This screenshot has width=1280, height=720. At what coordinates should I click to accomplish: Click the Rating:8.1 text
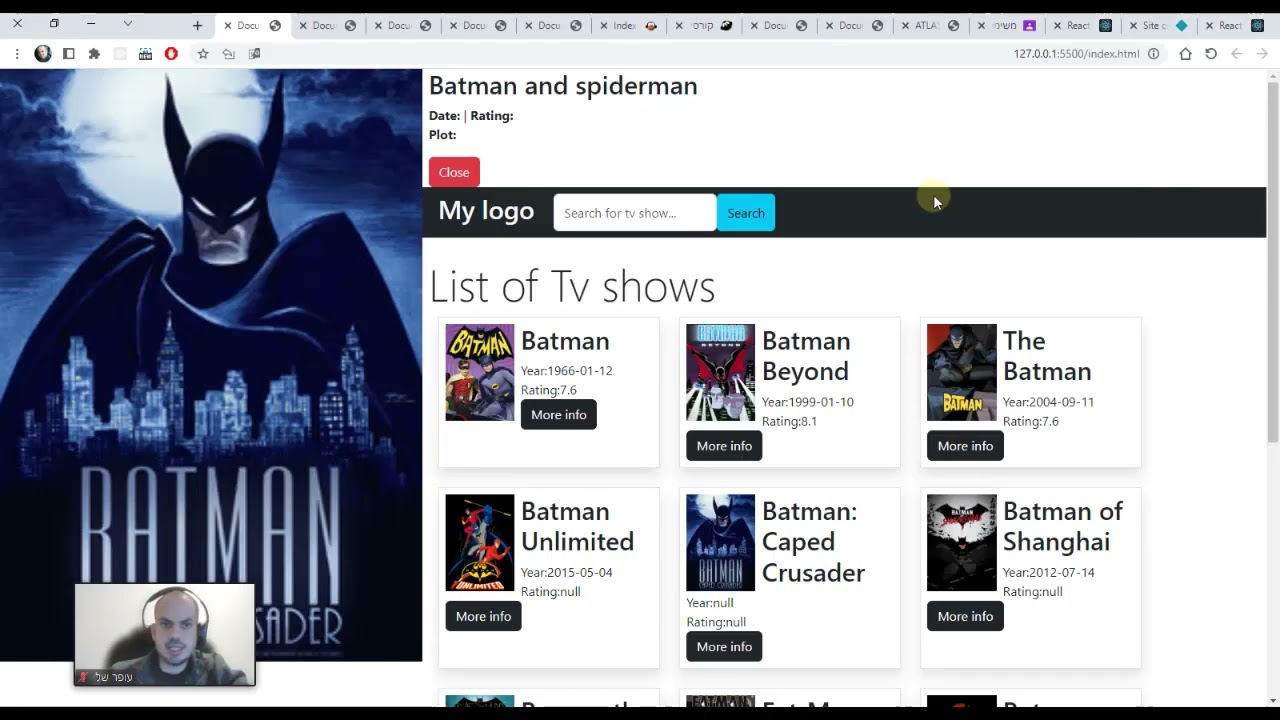[x=790, y=422]
